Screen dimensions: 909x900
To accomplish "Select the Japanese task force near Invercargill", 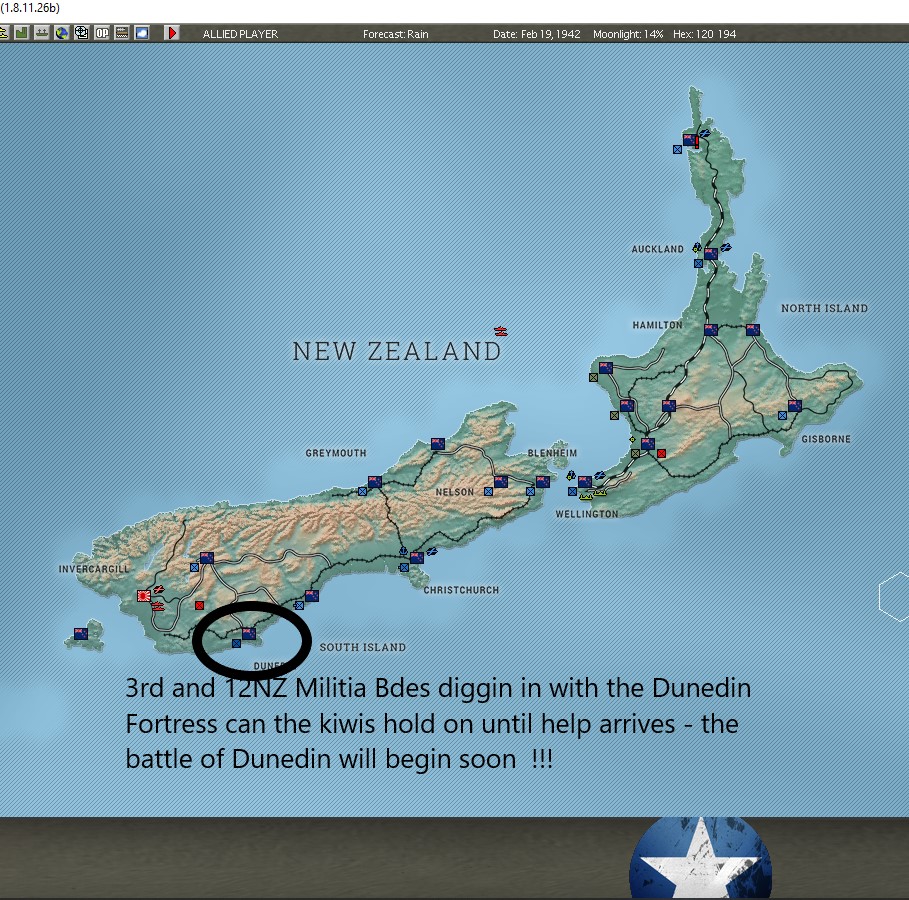I will (x=158, y=607).
